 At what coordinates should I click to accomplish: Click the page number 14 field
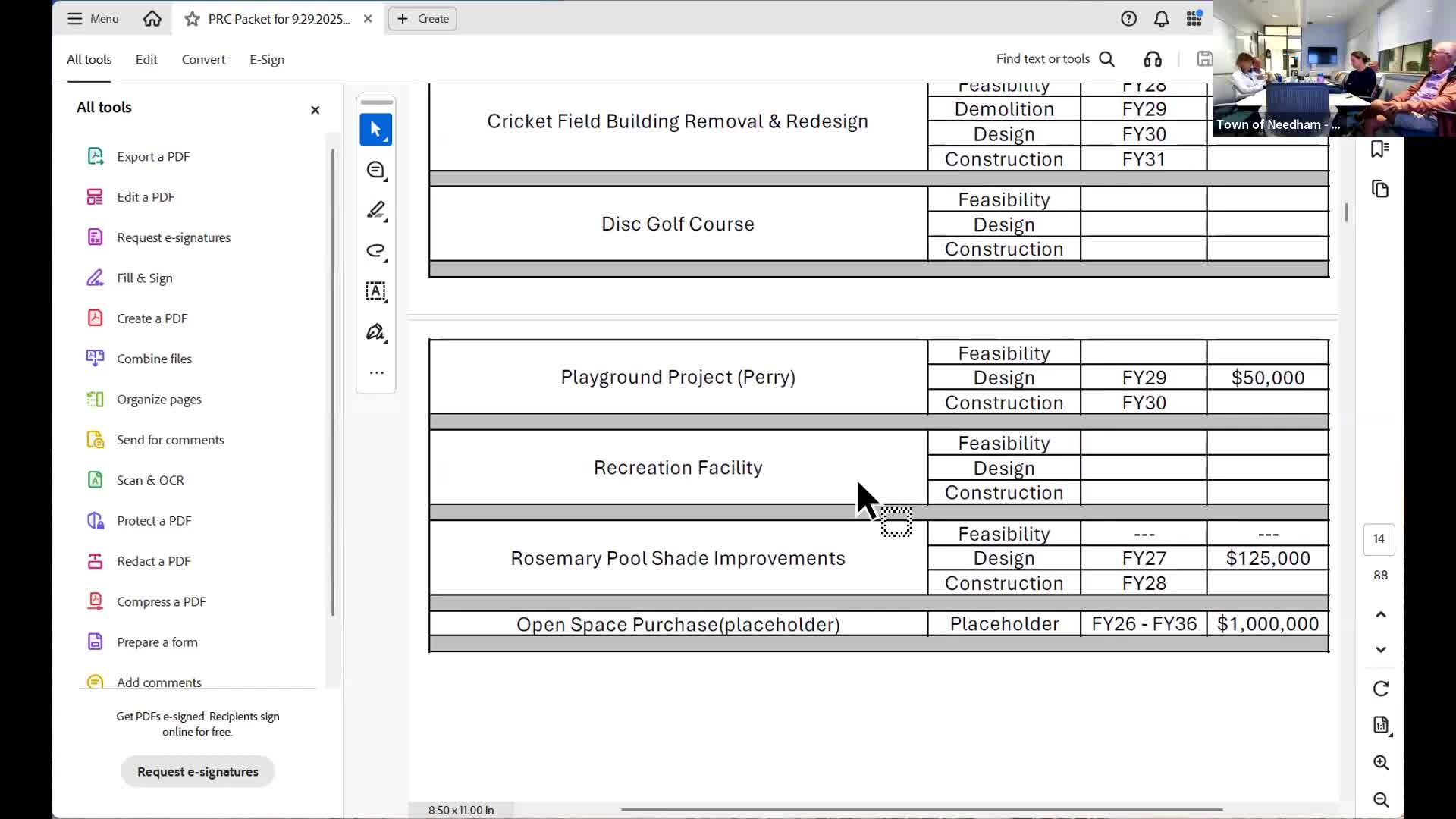point(1378,539)
